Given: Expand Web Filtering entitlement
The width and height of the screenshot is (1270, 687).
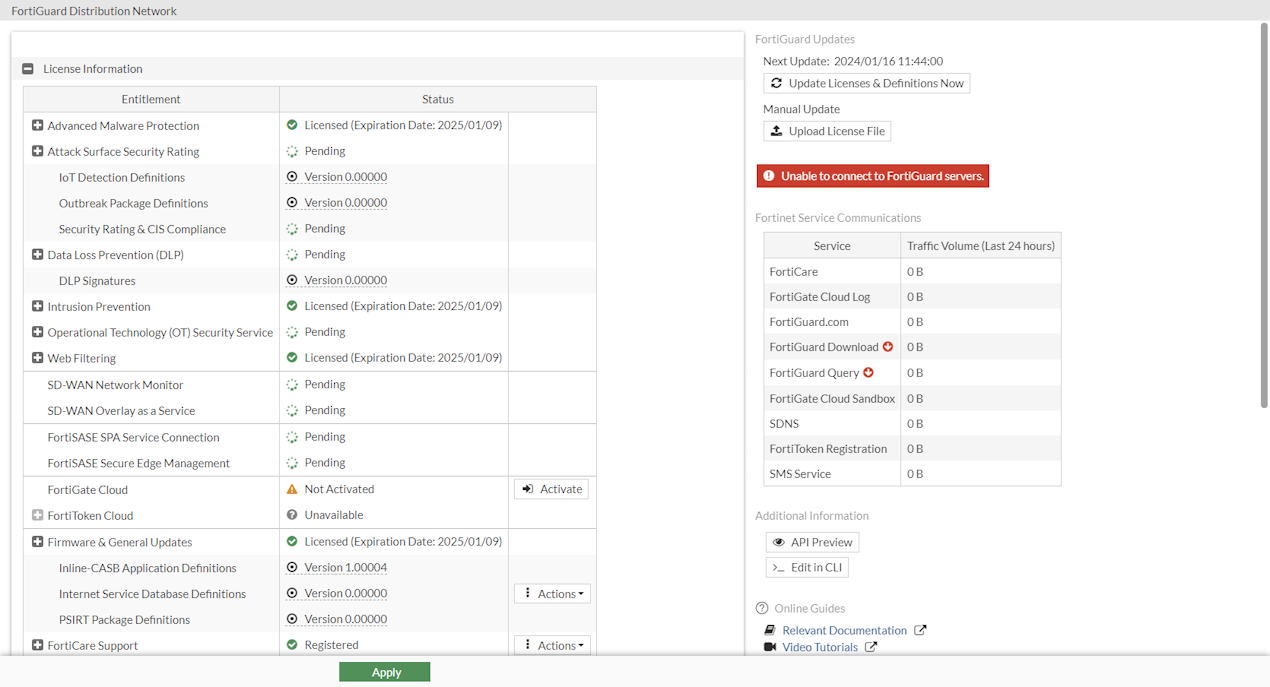Looking at the screenshot, I should tap(37, 357).
